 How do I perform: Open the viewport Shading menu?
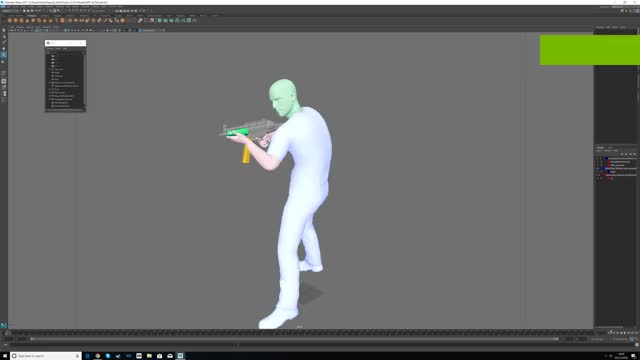coord(20,27)
